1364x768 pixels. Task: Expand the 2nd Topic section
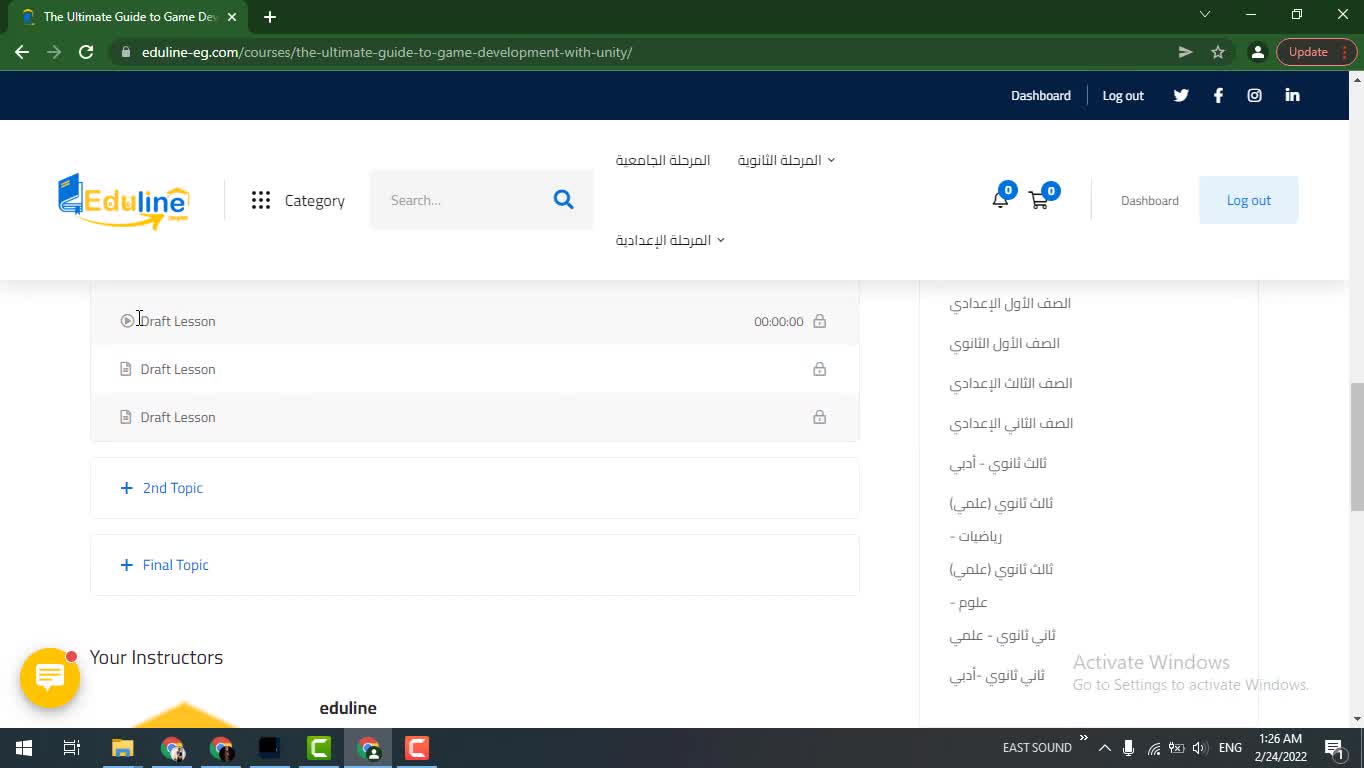pos(161,488)
